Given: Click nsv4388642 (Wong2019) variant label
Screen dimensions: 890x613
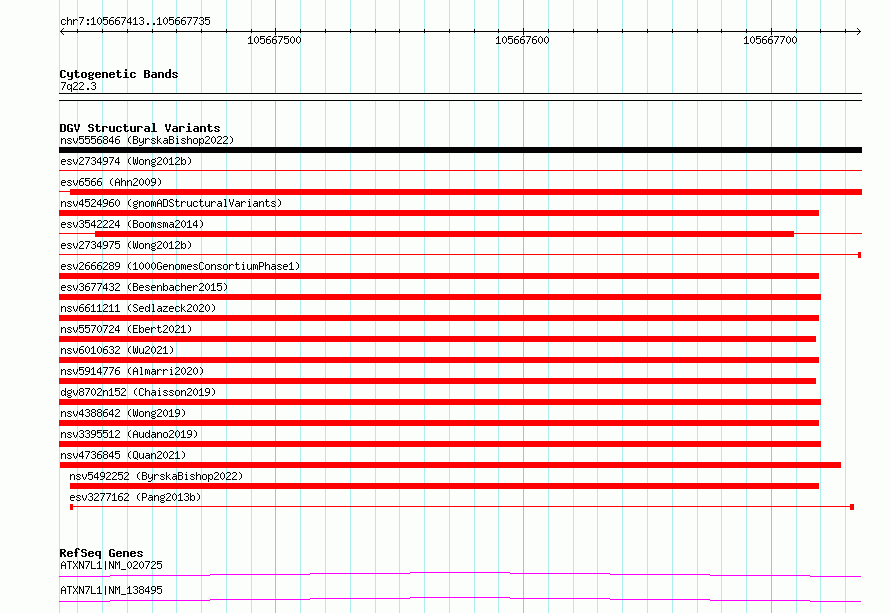Looking at the screenshot, I should [x=123, y=413].
